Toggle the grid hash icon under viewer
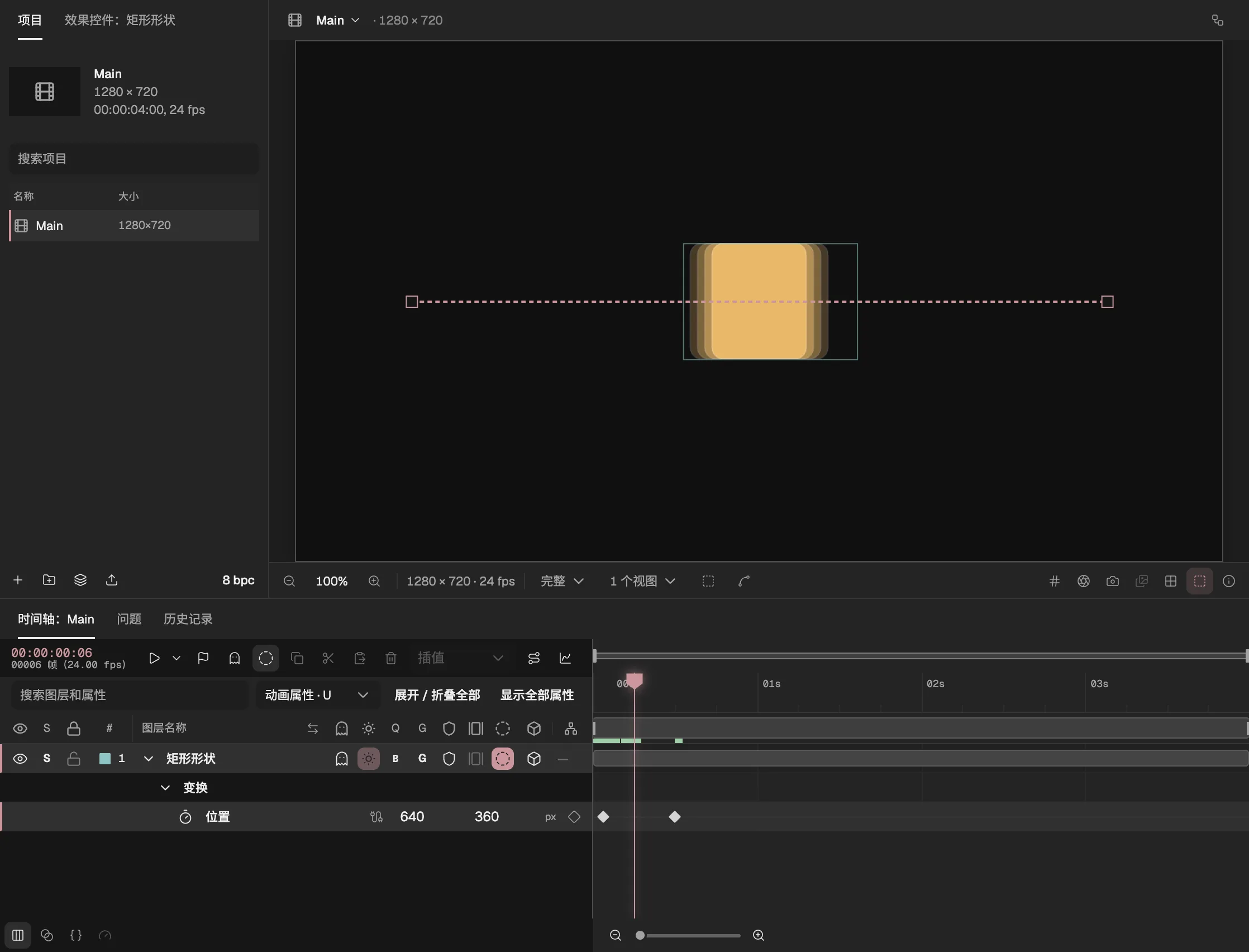 (1054, 581)
